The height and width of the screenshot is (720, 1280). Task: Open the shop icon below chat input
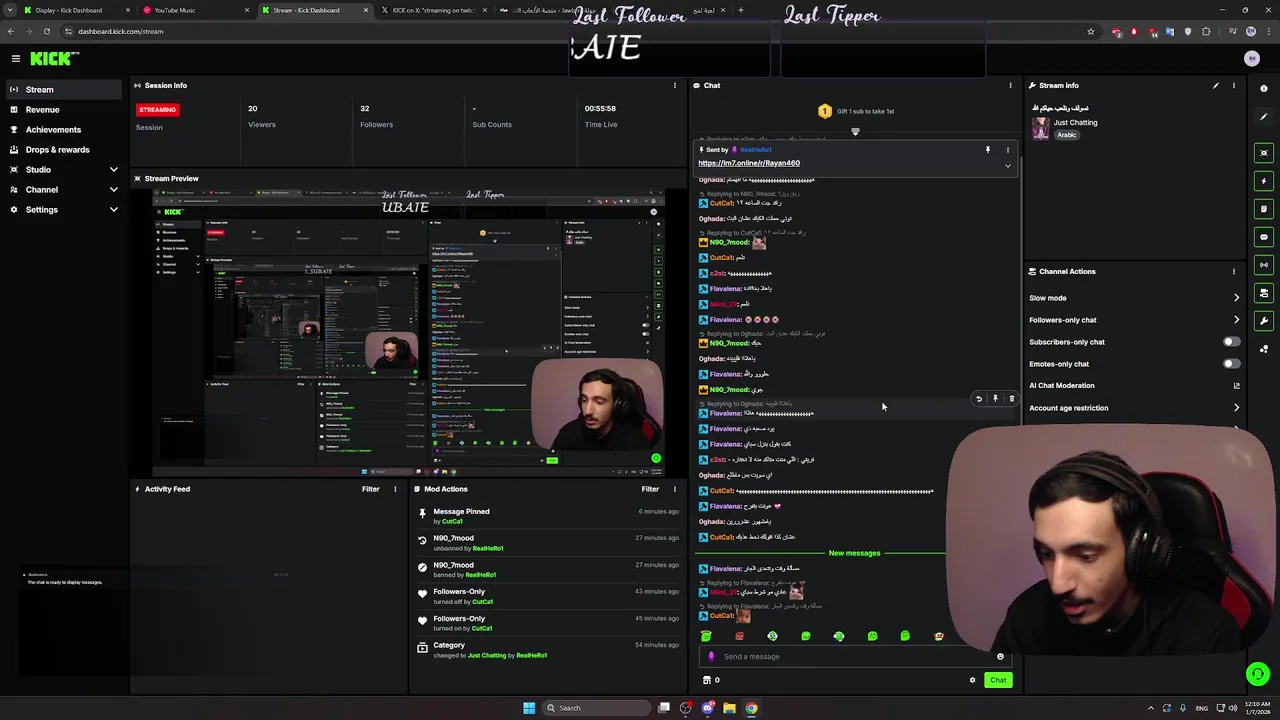(707, 680)
